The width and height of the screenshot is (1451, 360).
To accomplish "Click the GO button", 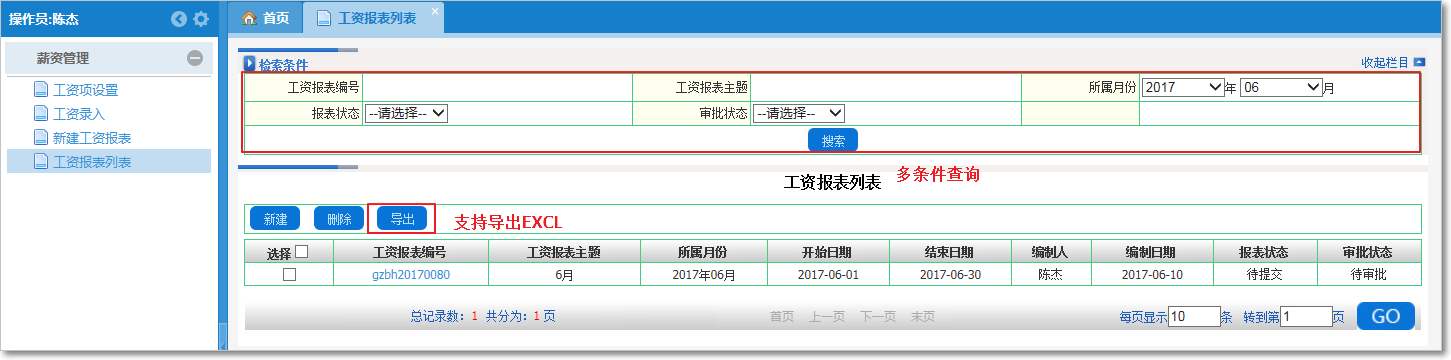I will coord(1386,316).
